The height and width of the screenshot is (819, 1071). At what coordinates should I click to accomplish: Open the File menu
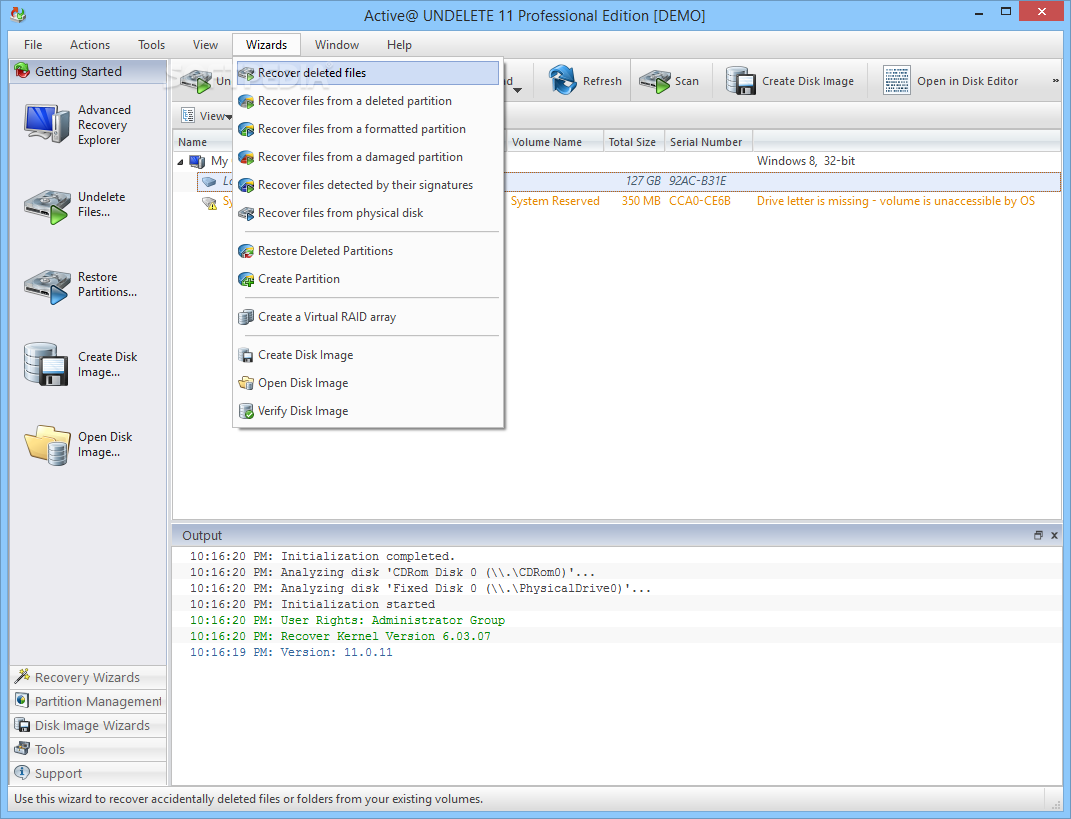click(33, 45)
